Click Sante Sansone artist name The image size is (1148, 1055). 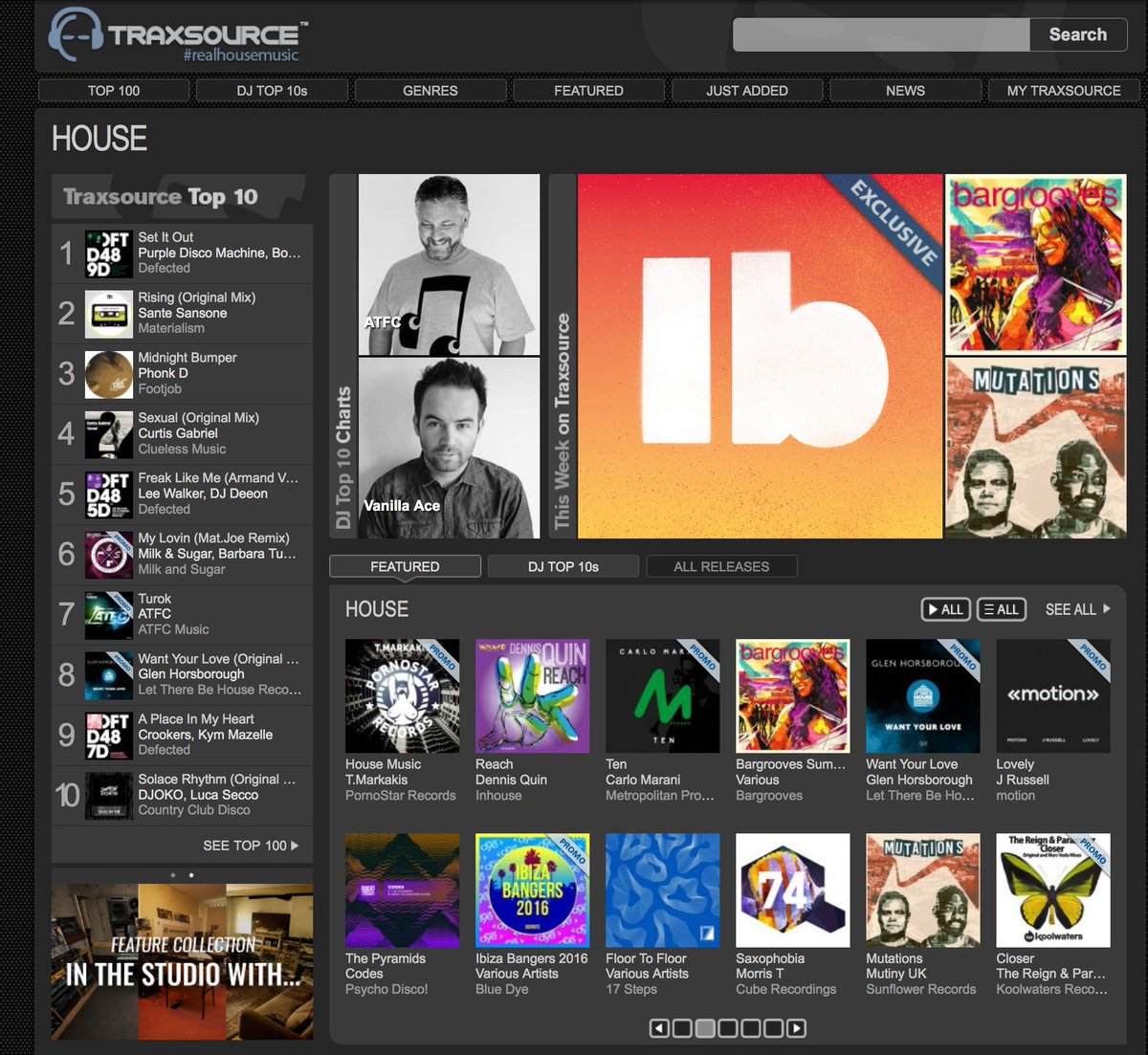pos(183,313)
